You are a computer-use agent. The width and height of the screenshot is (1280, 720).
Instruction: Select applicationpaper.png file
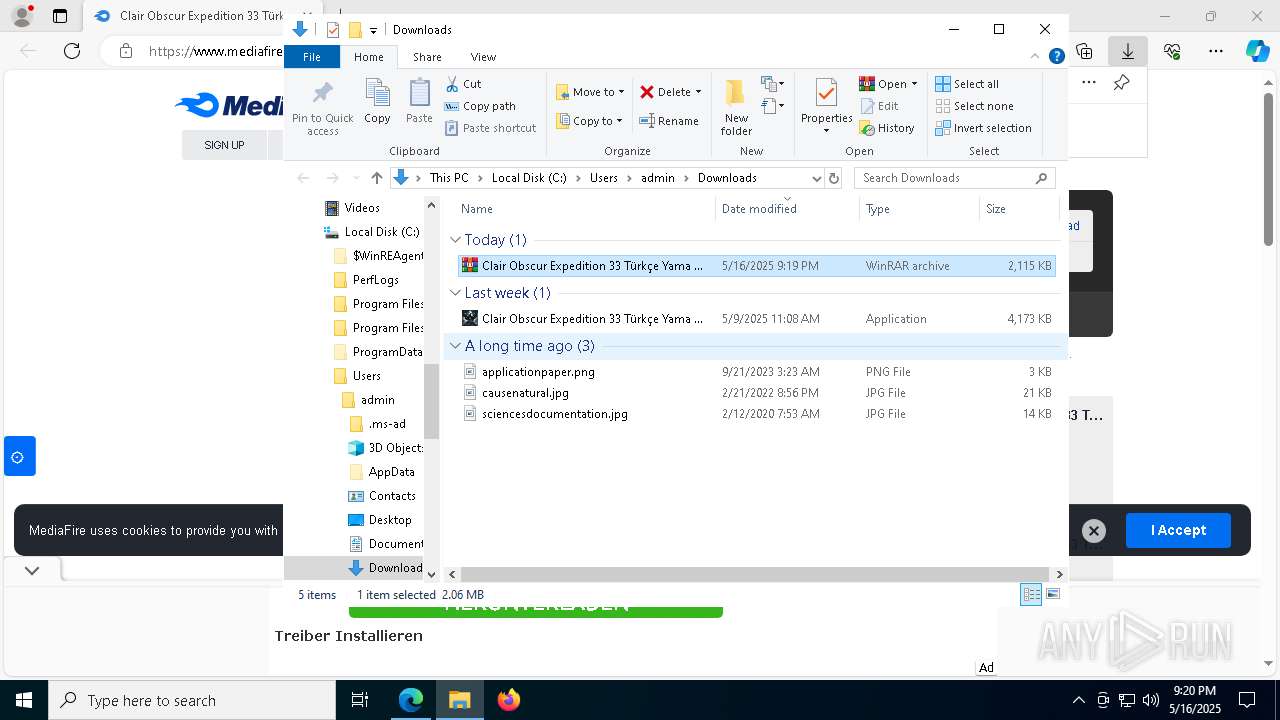(756, 372)
